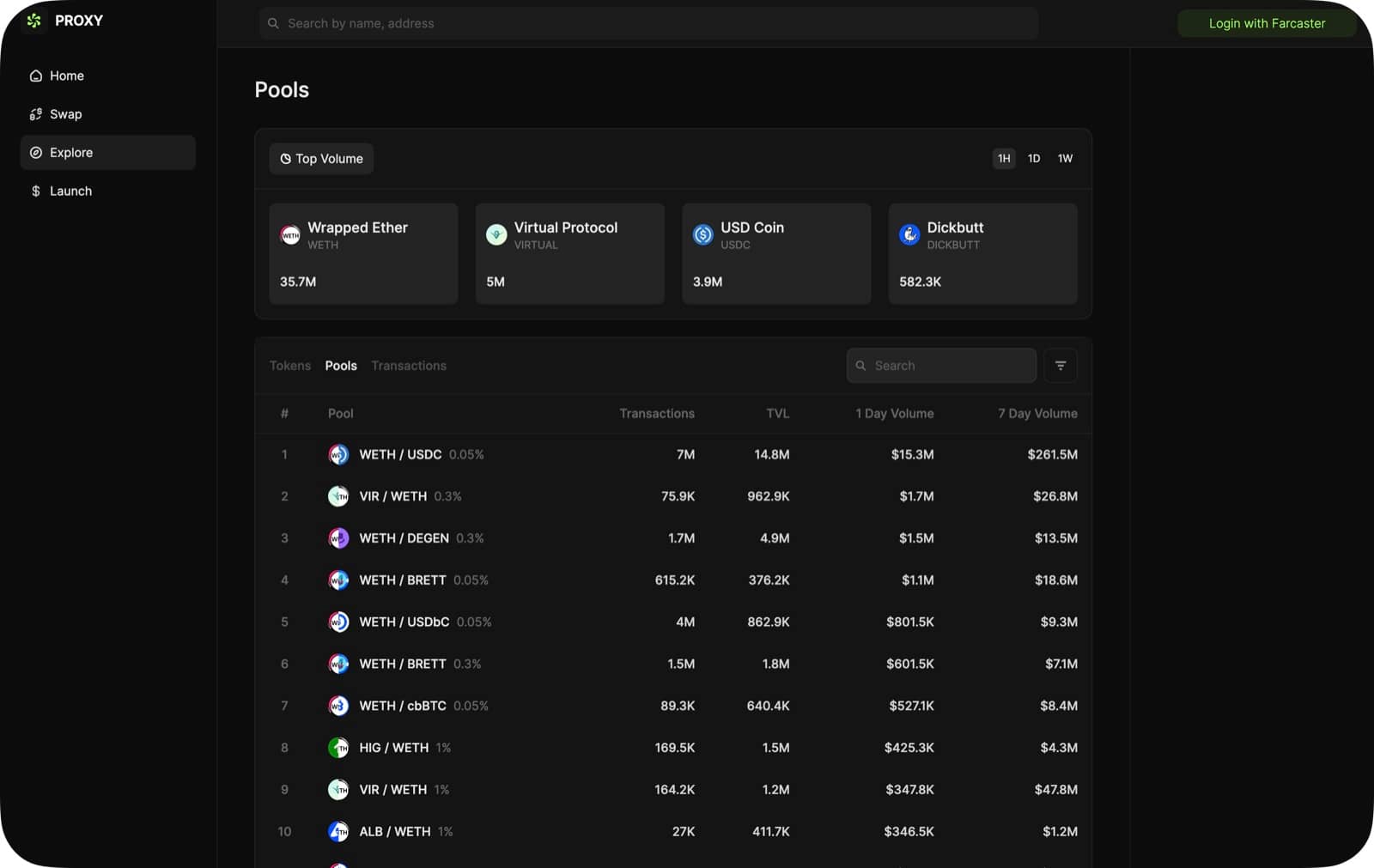Click the $261.5M 7 day volume value
The height and width of the screenshot is (868, 1374).
[1052, 455]
